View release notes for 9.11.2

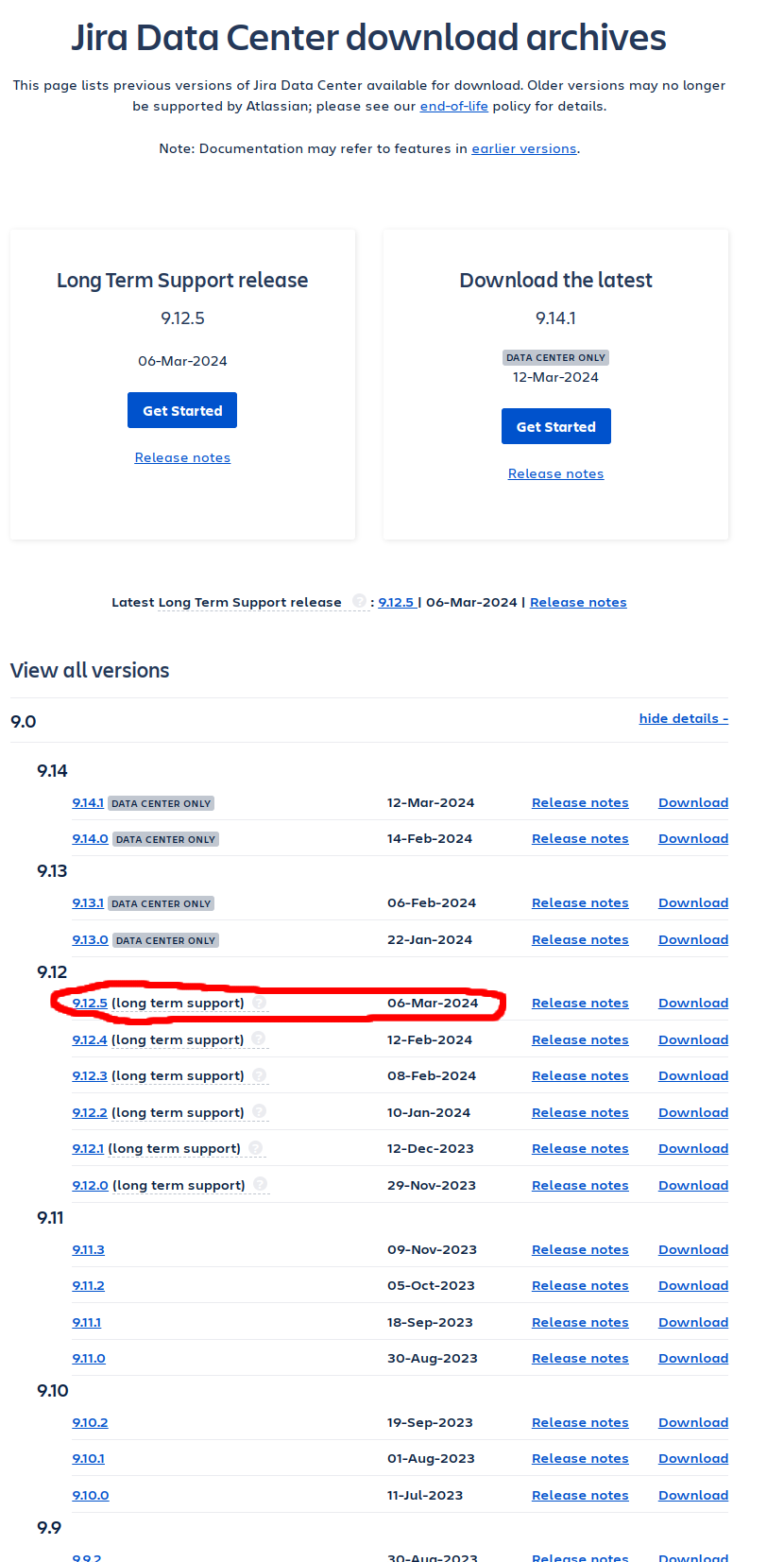[x=580, y=1285]
